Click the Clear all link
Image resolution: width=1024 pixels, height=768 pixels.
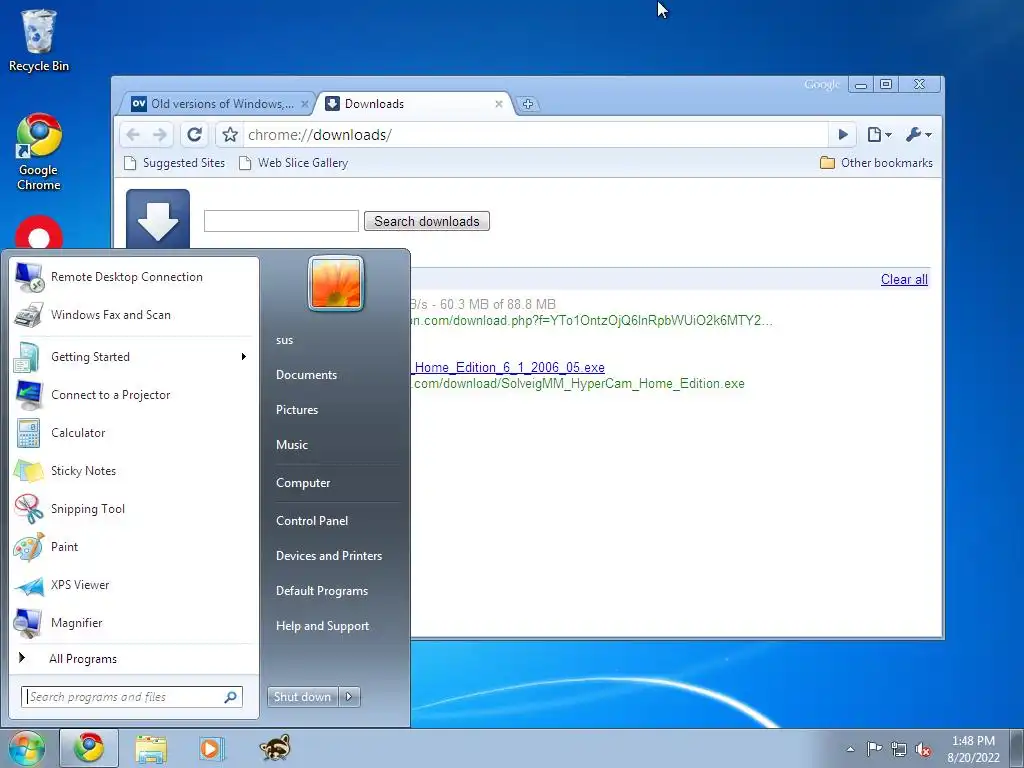904,280
